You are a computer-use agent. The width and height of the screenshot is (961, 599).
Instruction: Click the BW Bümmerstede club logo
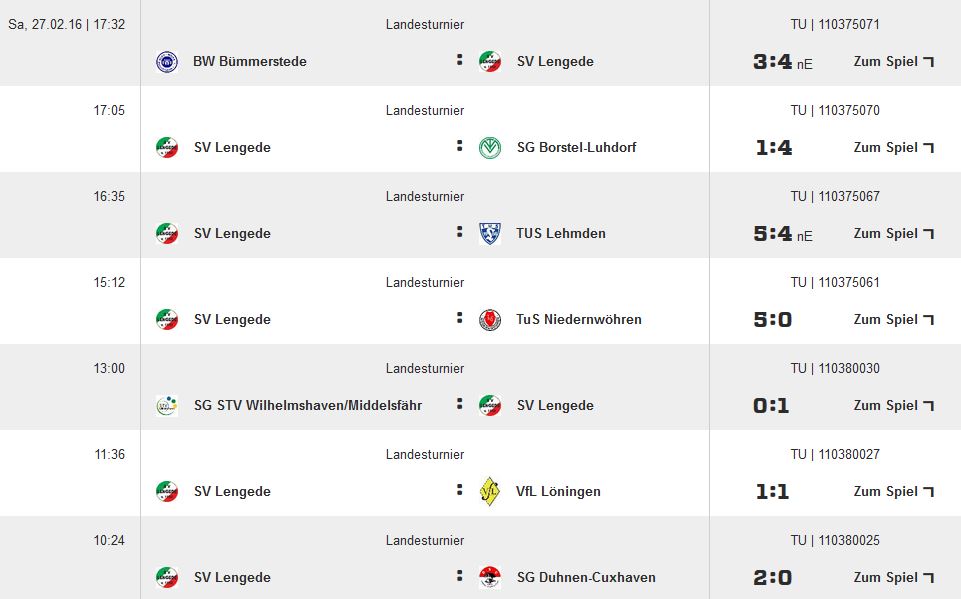[167, 62]
